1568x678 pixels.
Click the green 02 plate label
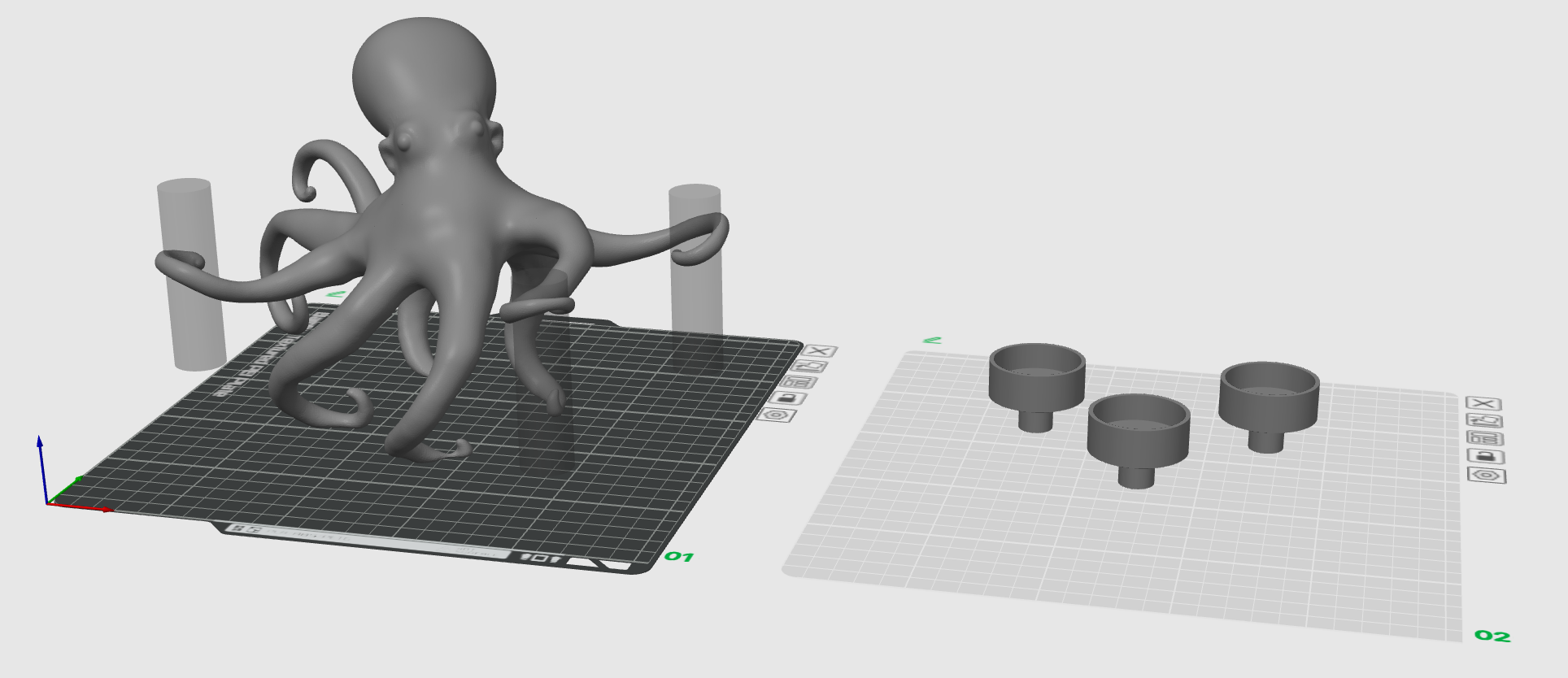[1492, 636]
